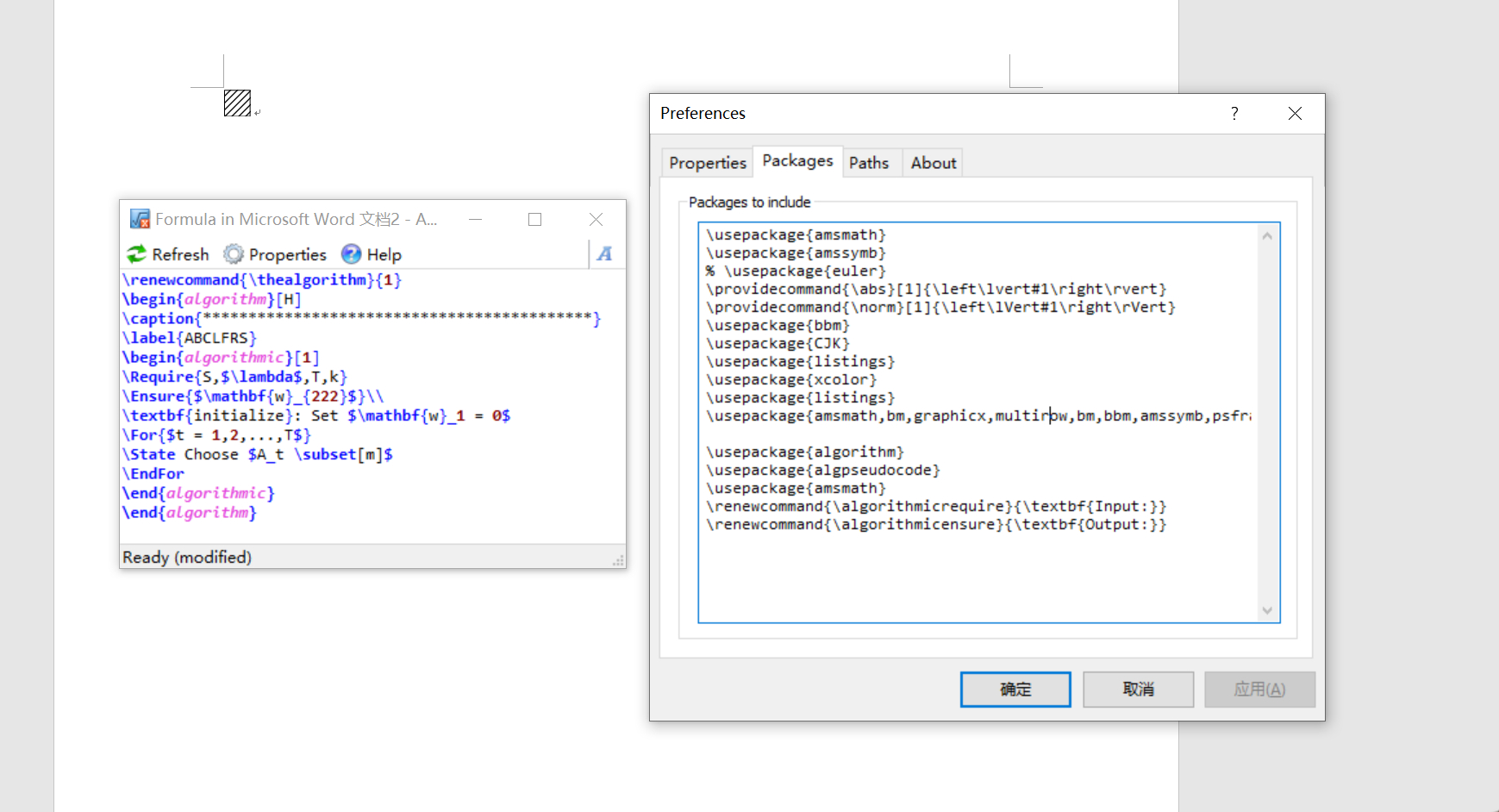Click the \State Choose $A_t line
The height and width of the screenshot is (812, 1499).
(257, 454)
